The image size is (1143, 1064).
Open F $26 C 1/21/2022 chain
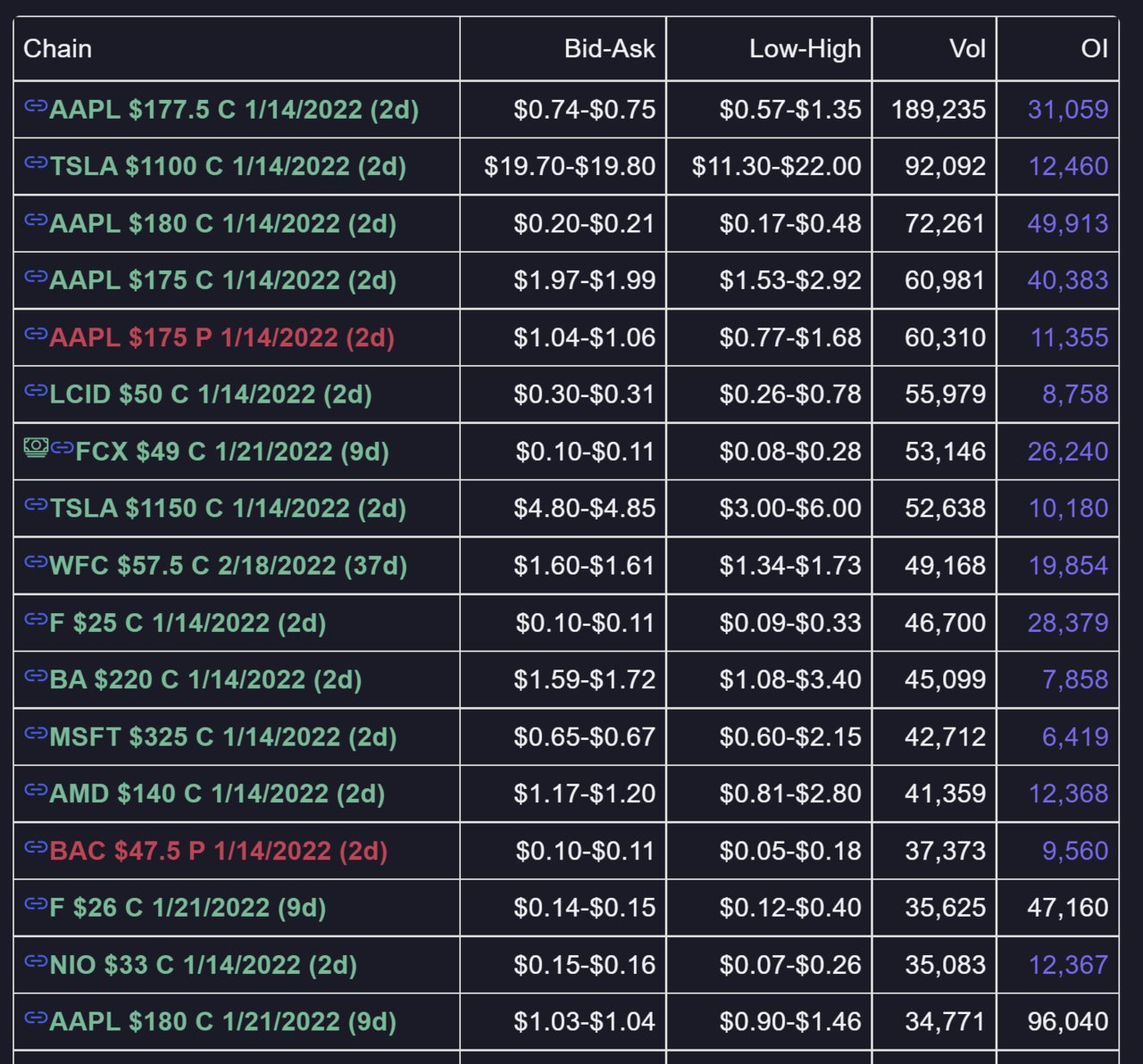pos(188,908)
